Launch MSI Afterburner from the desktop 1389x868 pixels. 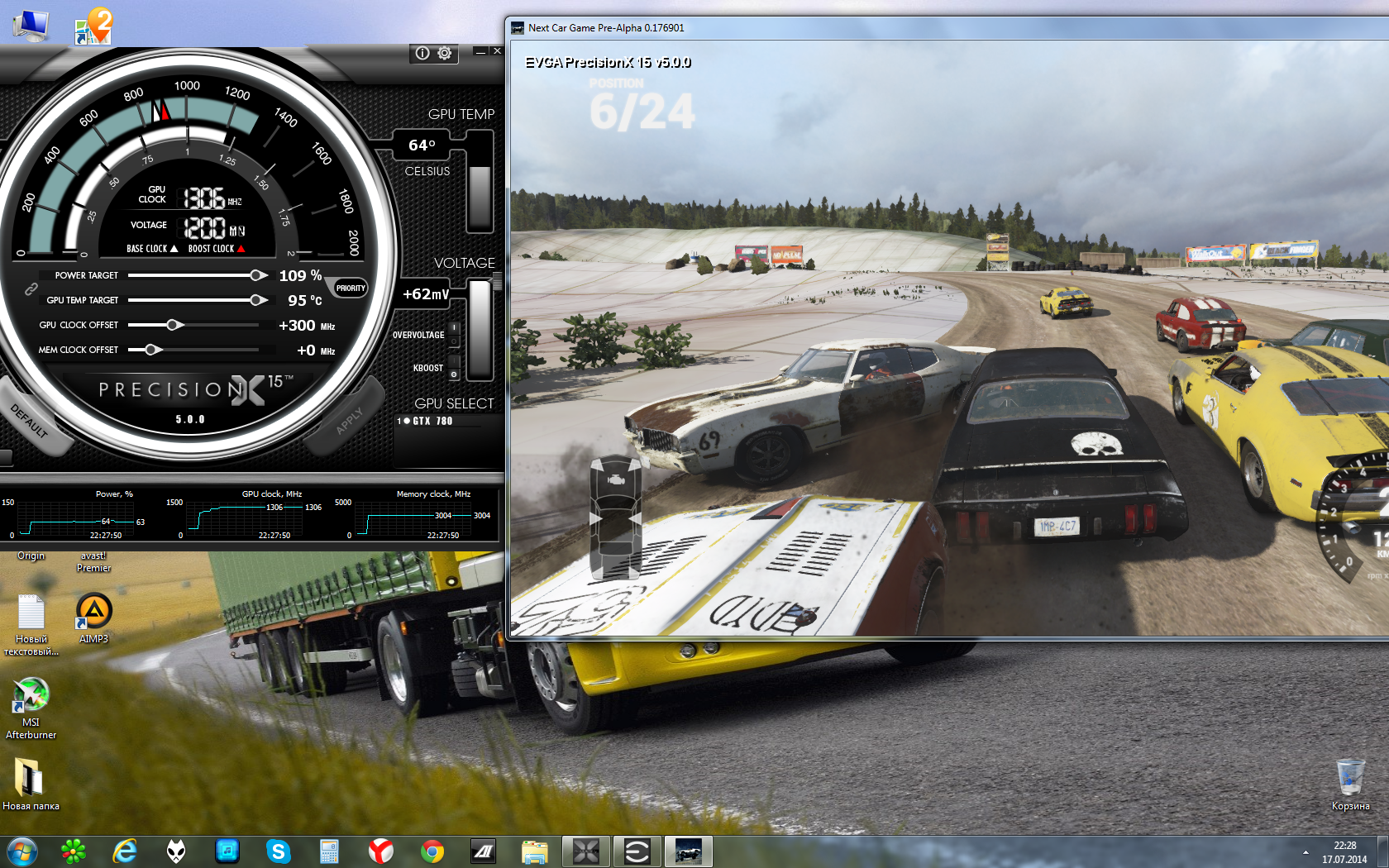[31, 708]
